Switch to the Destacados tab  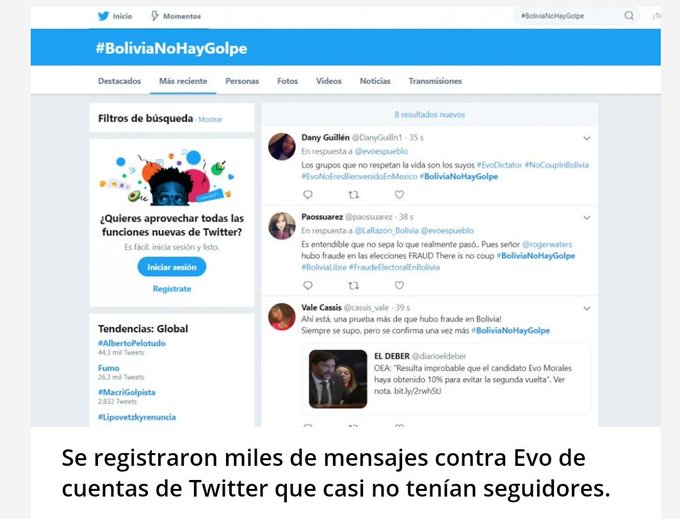click(119, 81)
